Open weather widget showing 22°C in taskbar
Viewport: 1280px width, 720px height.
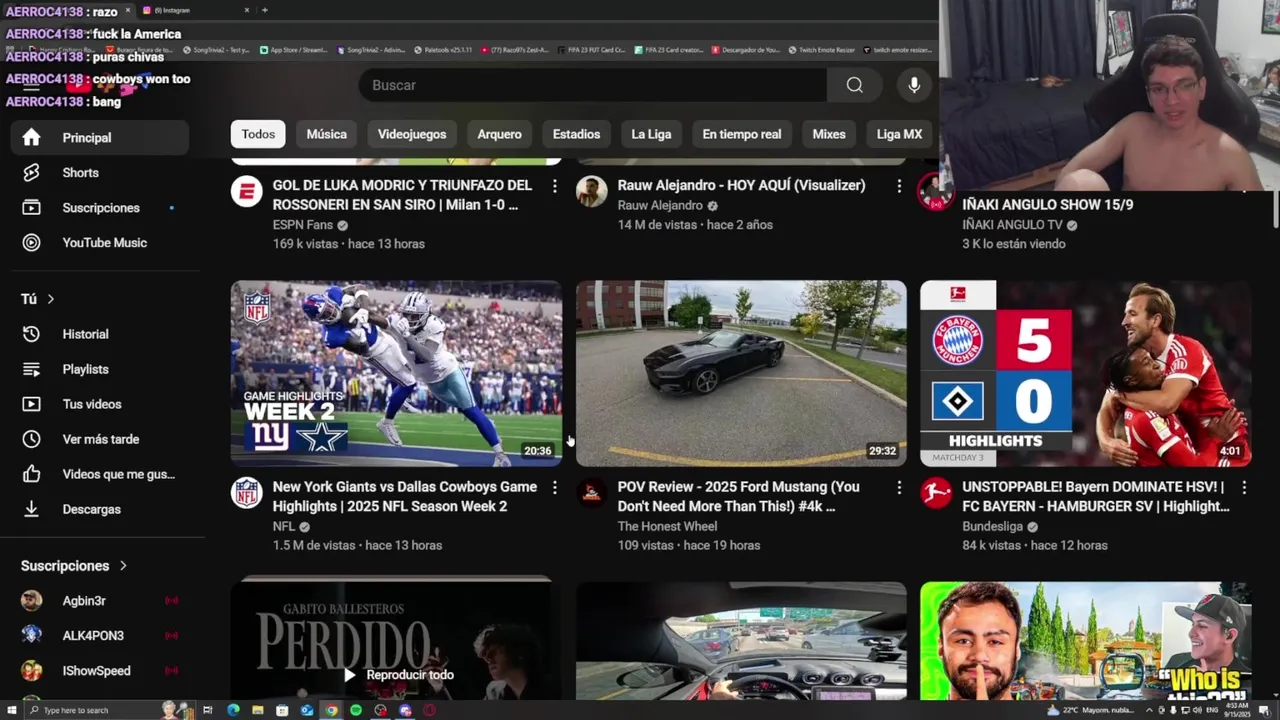[1090, 710]
